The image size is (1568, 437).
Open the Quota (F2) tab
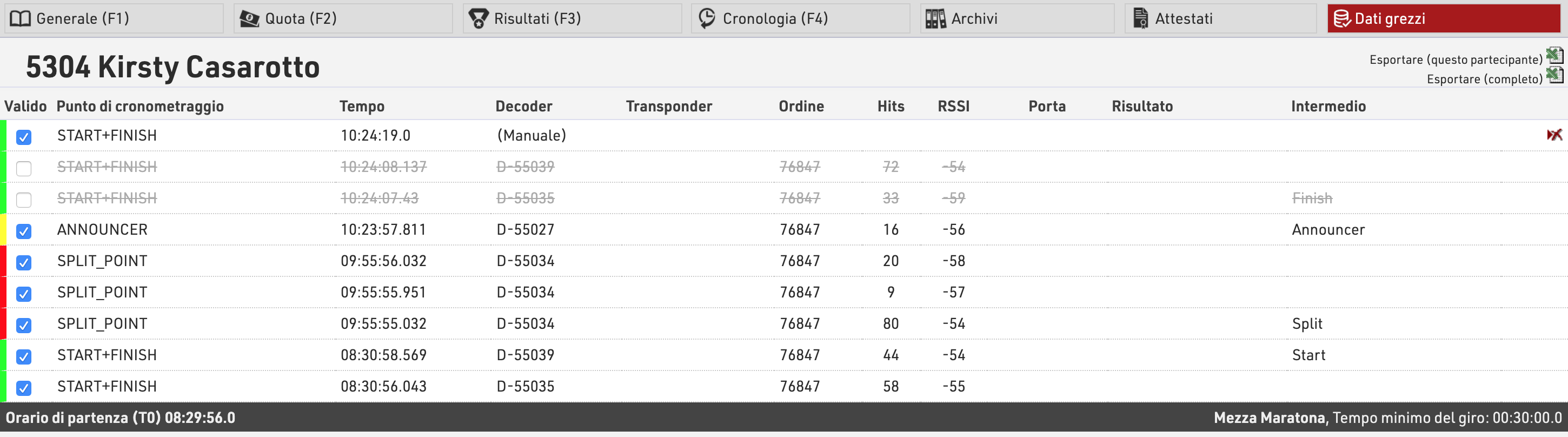tap(343, 18)
